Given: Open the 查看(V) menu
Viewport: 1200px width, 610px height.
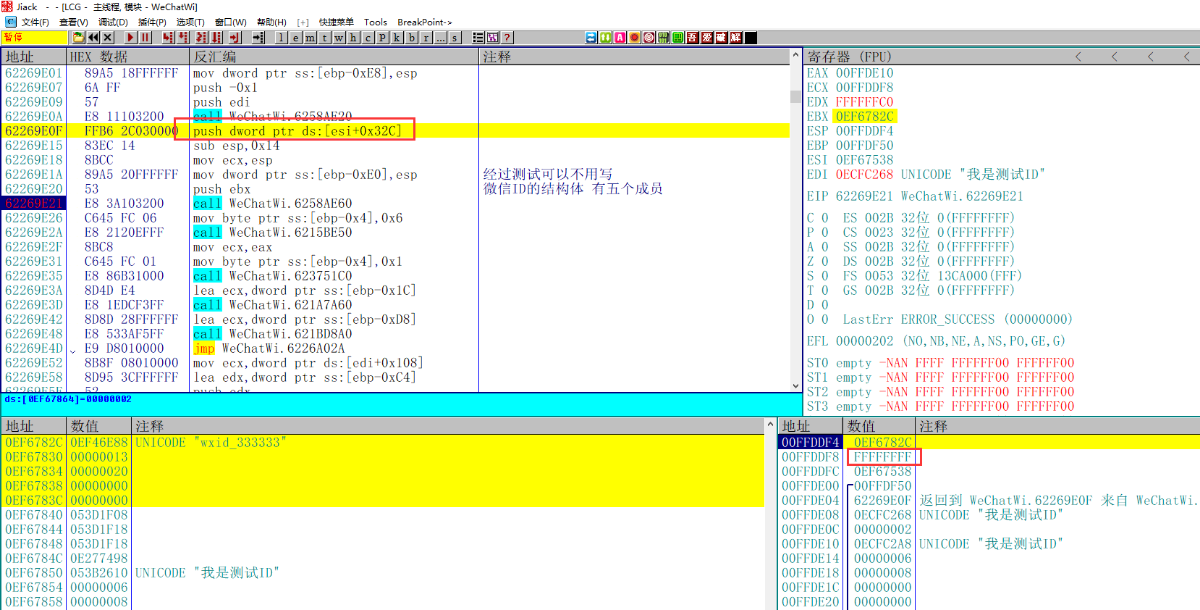Looking at the screenshot, I should pyautogui.click(x=73, y=22).
